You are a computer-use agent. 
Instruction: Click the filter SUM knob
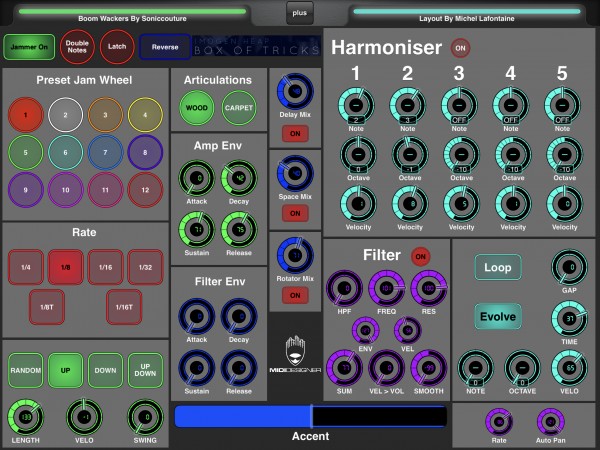pyautogui.click(x=344, y=368)
